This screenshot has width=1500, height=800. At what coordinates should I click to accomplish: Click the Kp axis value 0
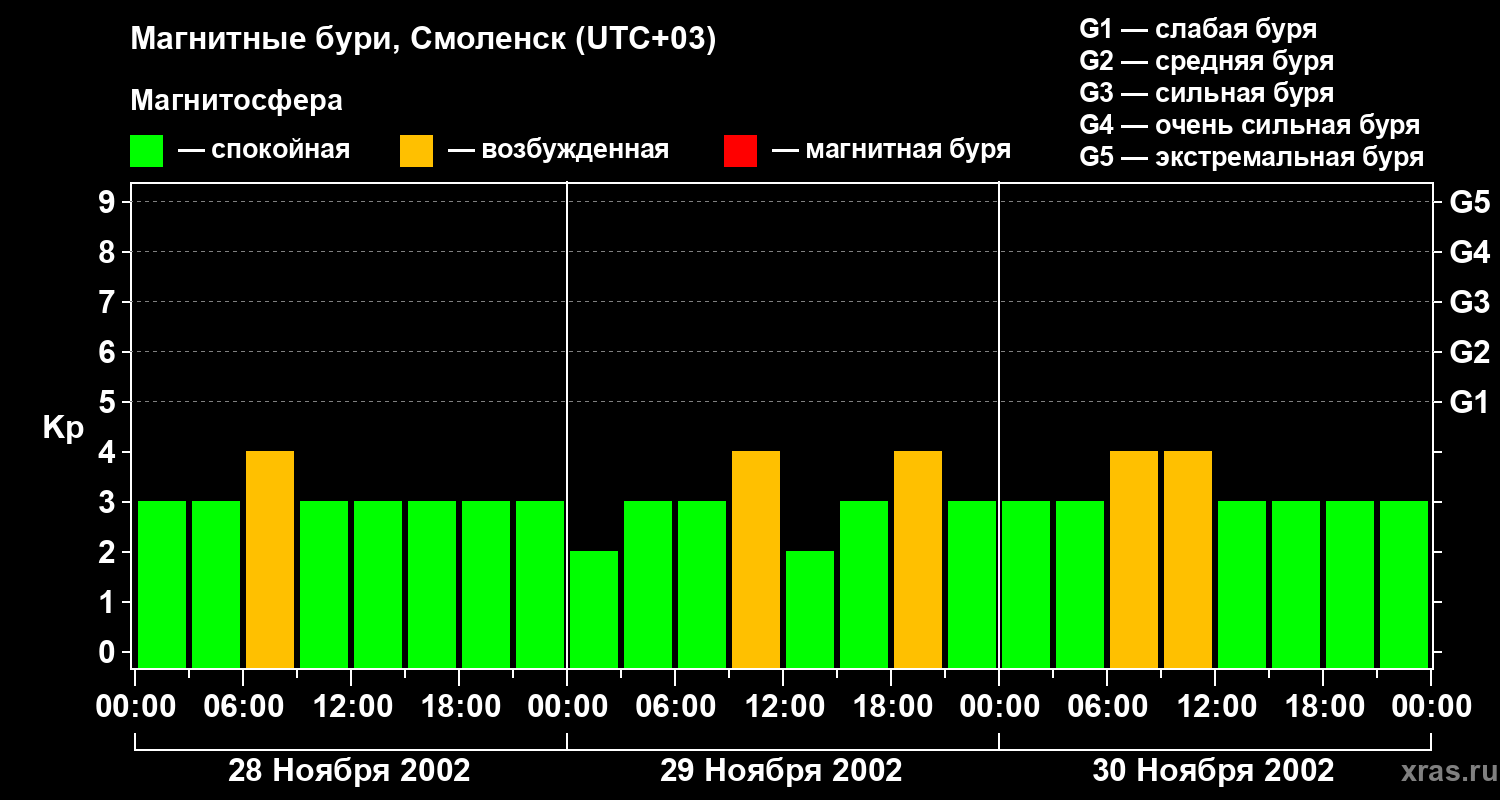point(109,652)
